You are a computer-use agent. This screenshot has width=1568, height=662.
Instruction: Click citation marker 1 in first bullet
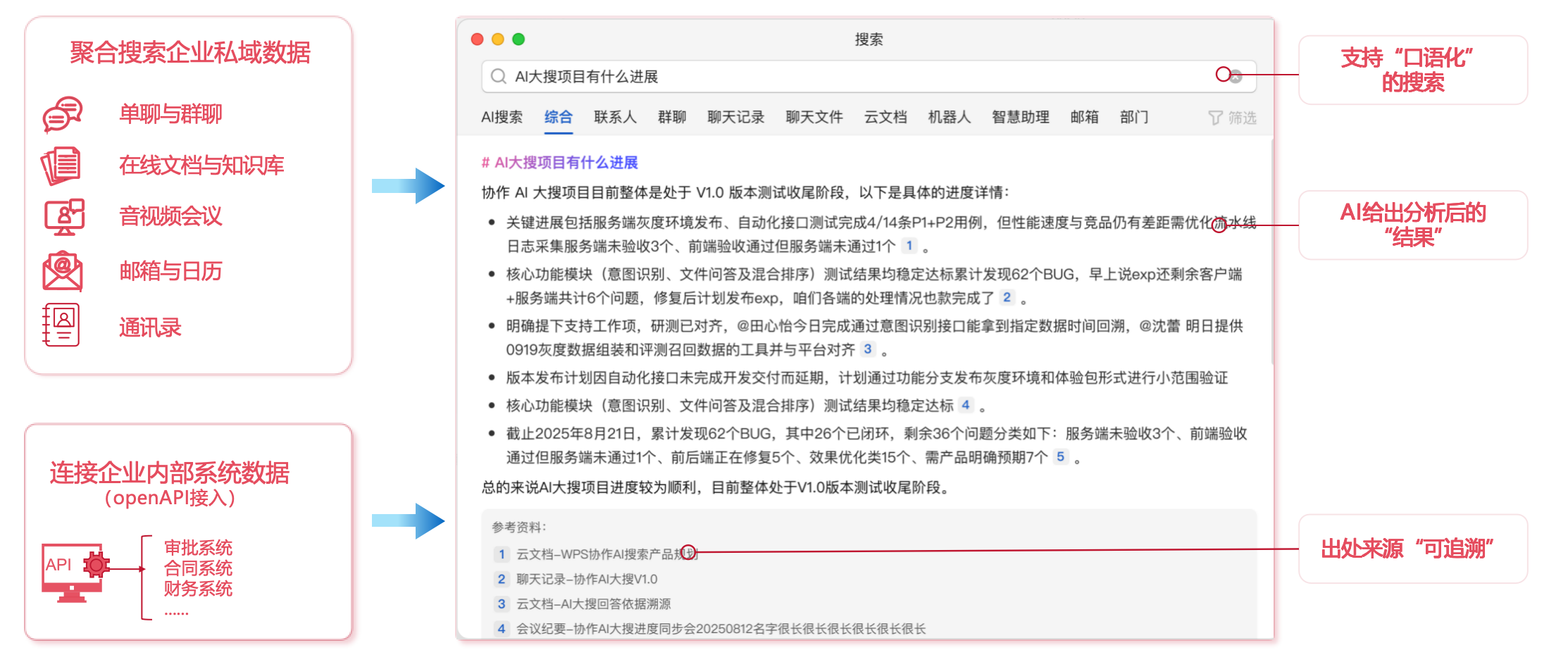pos(909,246)
